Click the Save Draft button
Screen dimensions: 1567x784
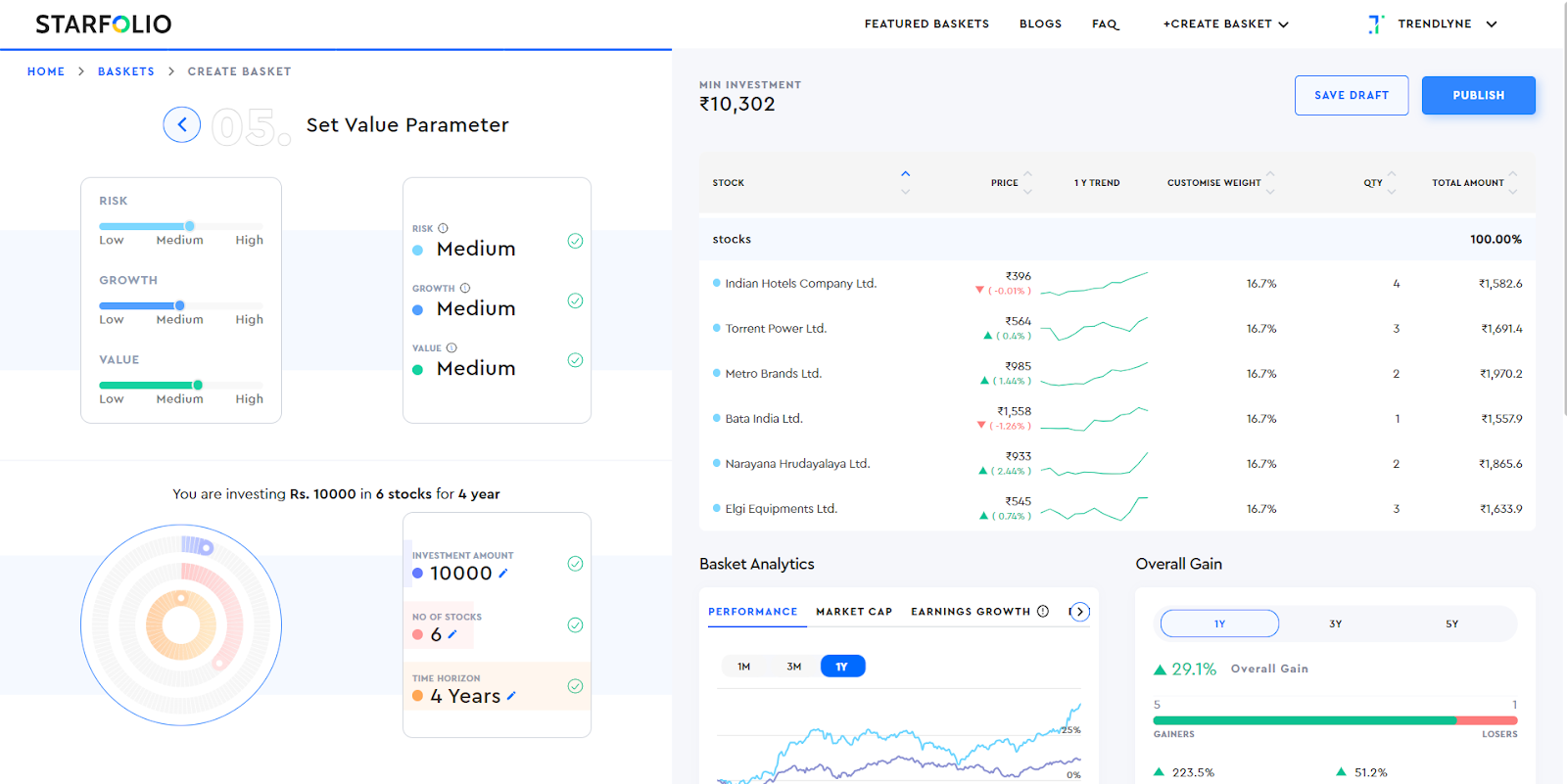click(1352, 95)
